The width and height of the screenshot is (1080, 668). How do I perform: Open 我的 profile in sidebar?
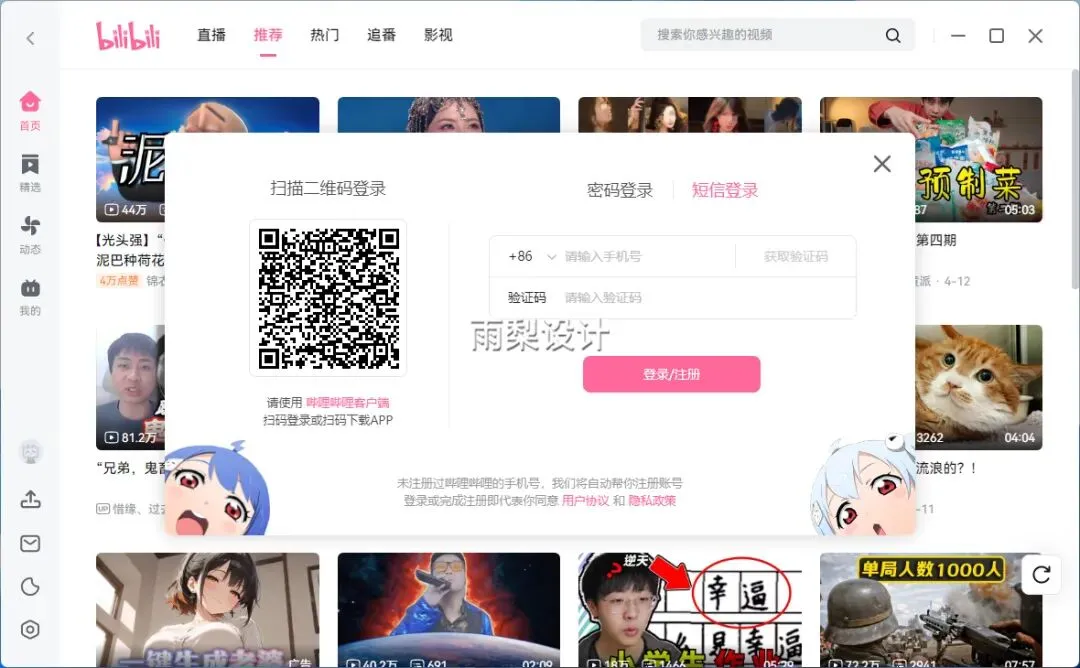coord(30,297)
